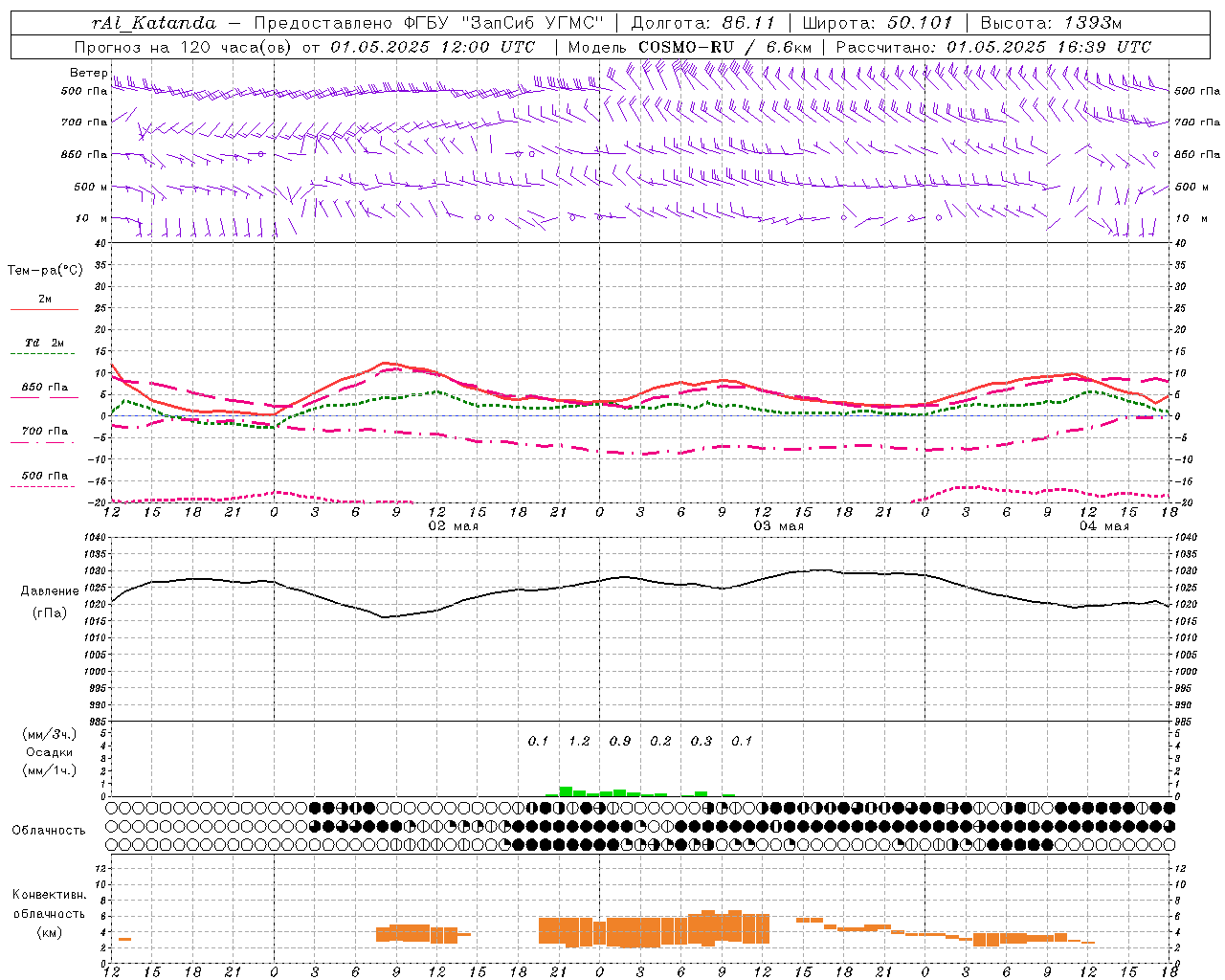The height and width of the screenshot is (980, 1225).
Task: Click the '2м' temperature legend entry
Action: tap(45, 300)
